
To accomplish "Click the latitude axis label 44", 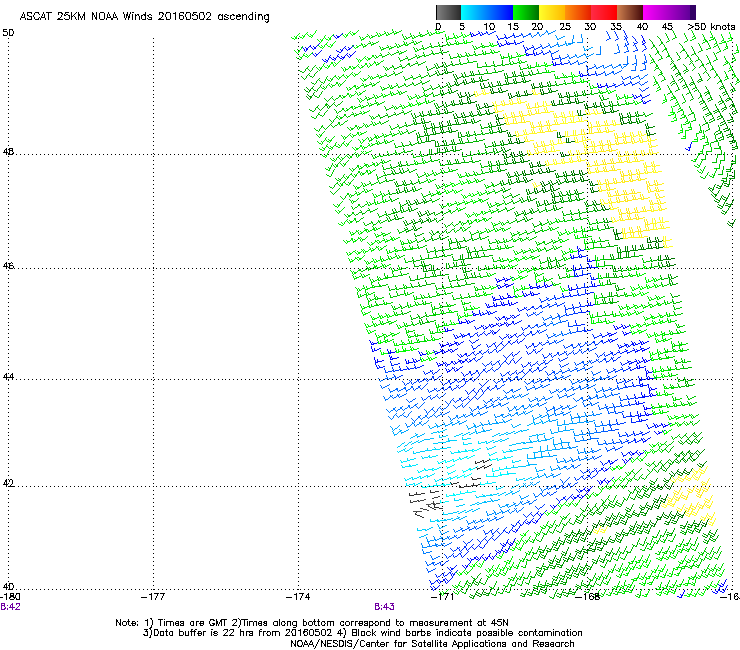I will tap(8, 377).
